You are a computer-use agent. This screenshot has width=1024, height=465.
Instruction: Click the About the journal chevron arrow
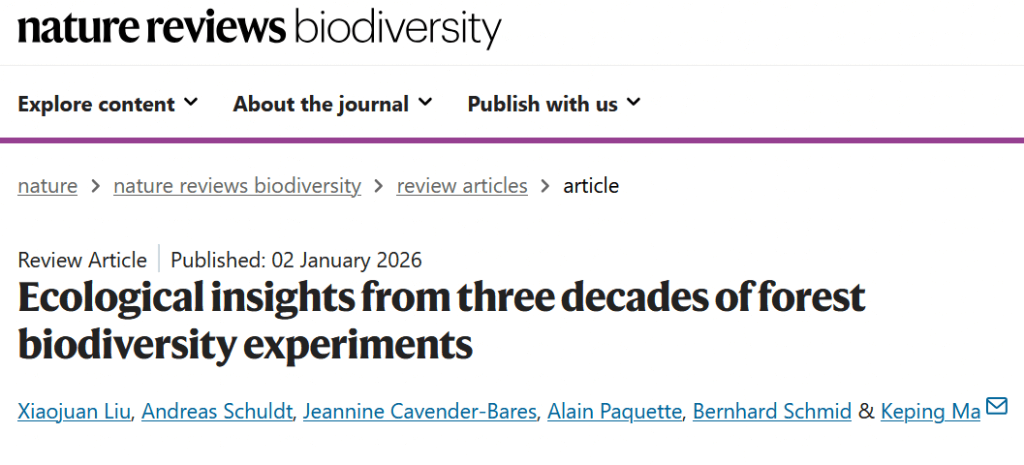[x=425, y=102]
